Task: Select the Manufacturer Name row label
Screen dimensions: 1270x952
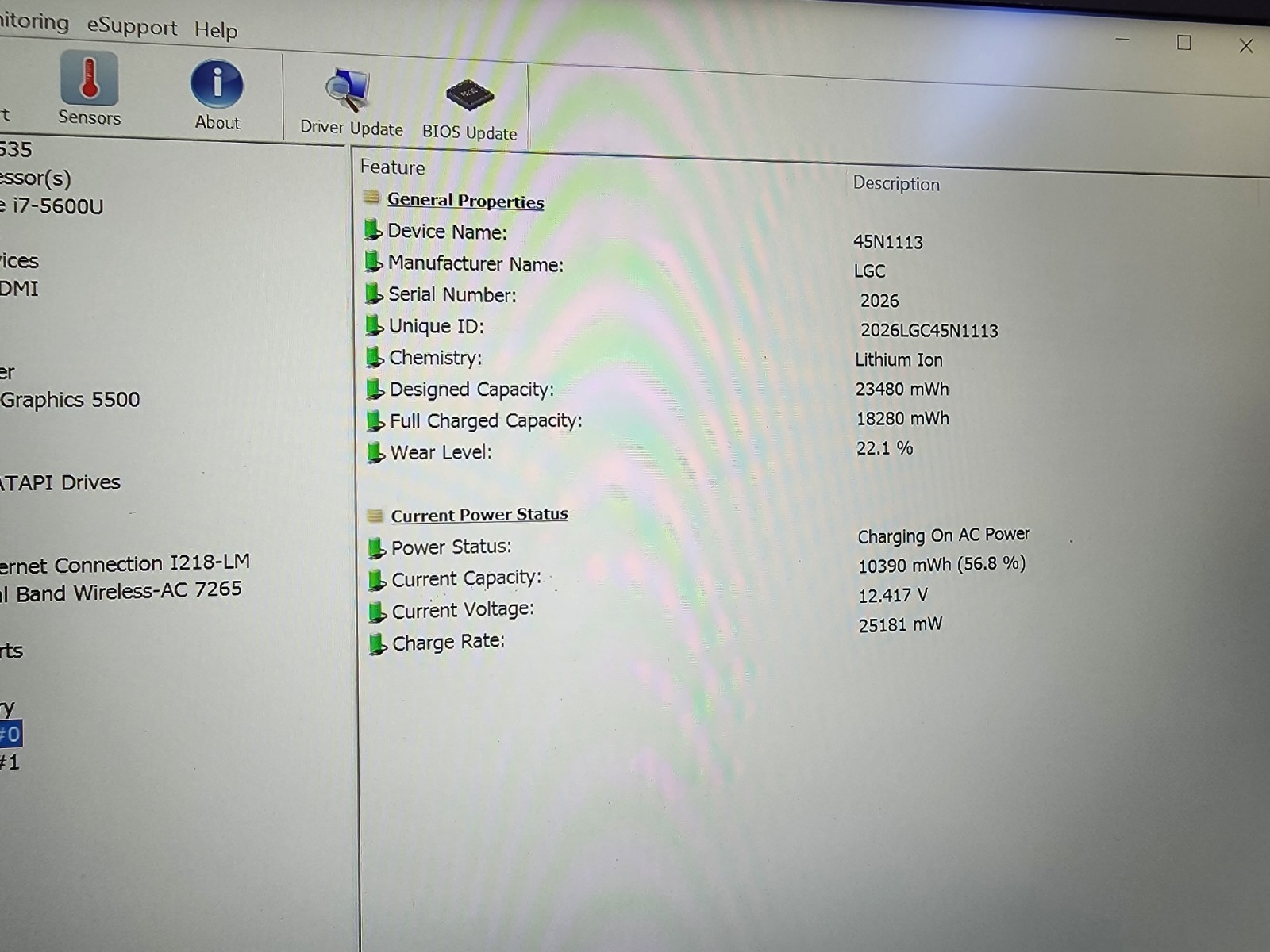Action: pyautogui.click(x=475, y=263)
